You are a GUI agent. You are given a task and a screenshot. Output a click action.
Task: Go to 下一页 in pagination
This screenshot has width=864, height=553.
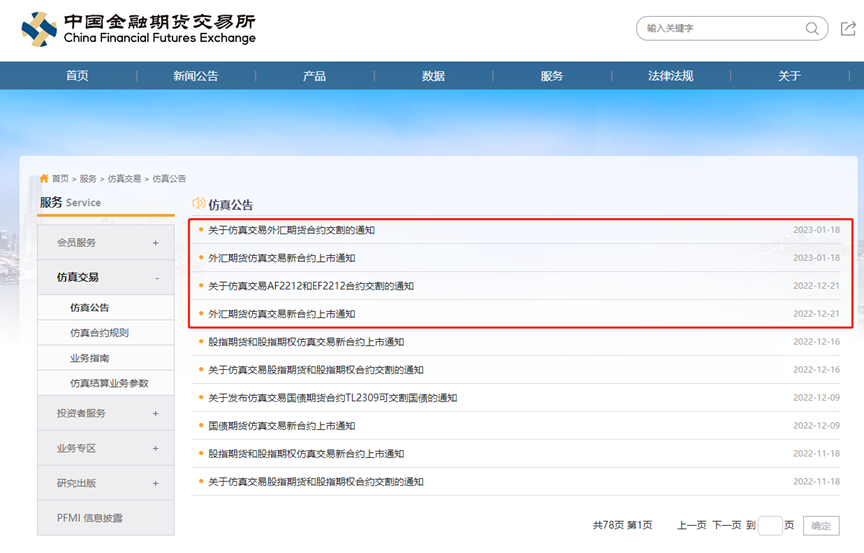point(726,525)
